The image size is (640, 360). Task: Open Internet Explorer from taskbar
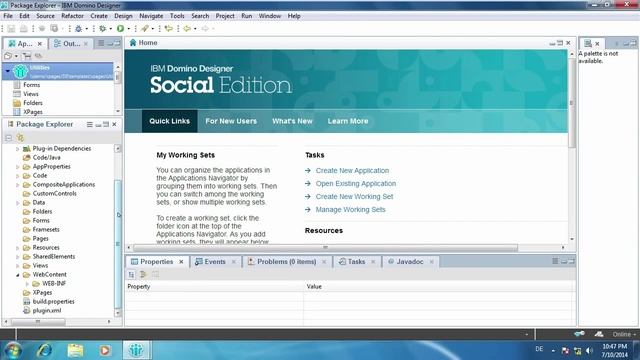(x=44, y=350)
